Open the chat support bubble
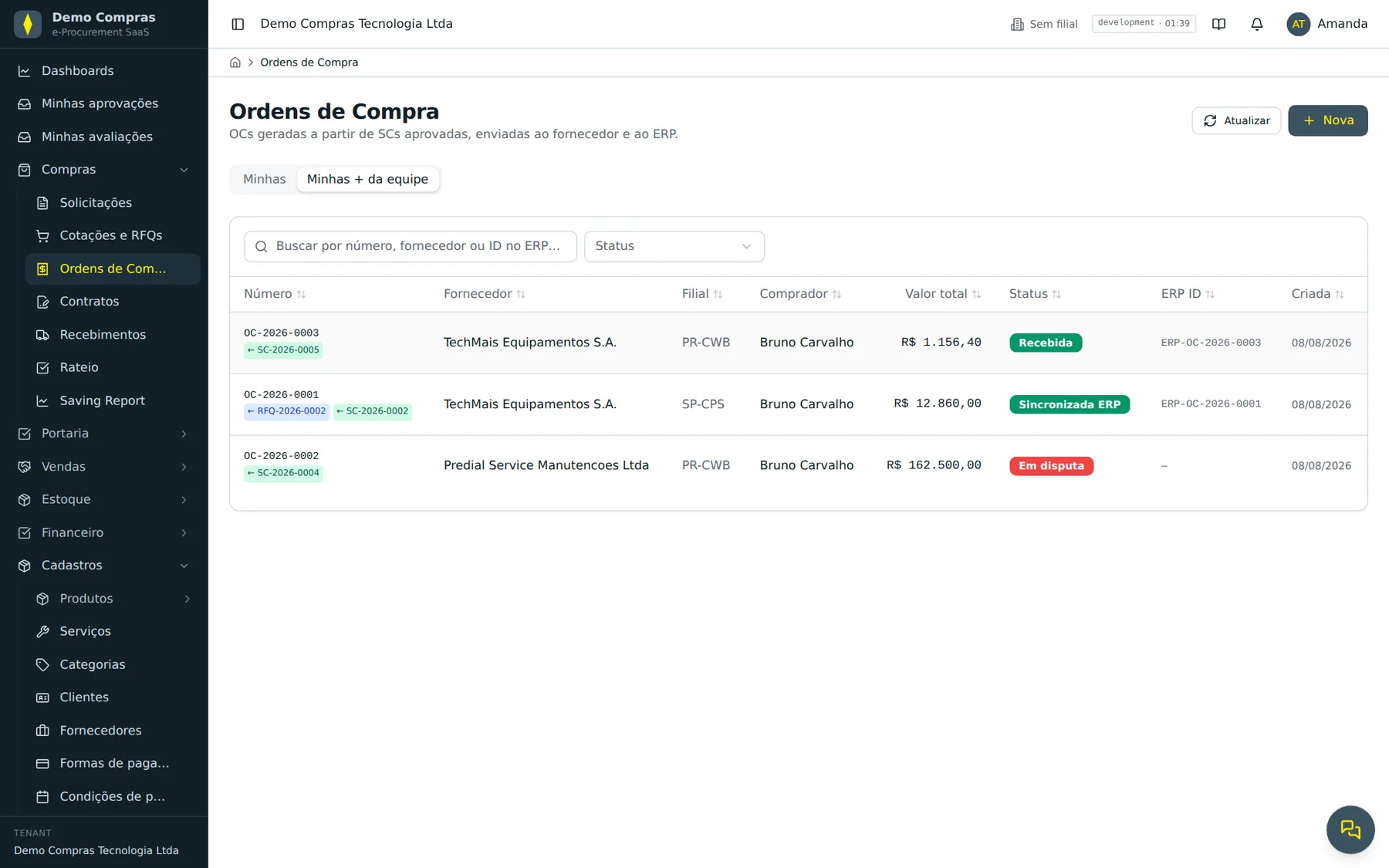 pyautogui.click(x=1350, y=829)
